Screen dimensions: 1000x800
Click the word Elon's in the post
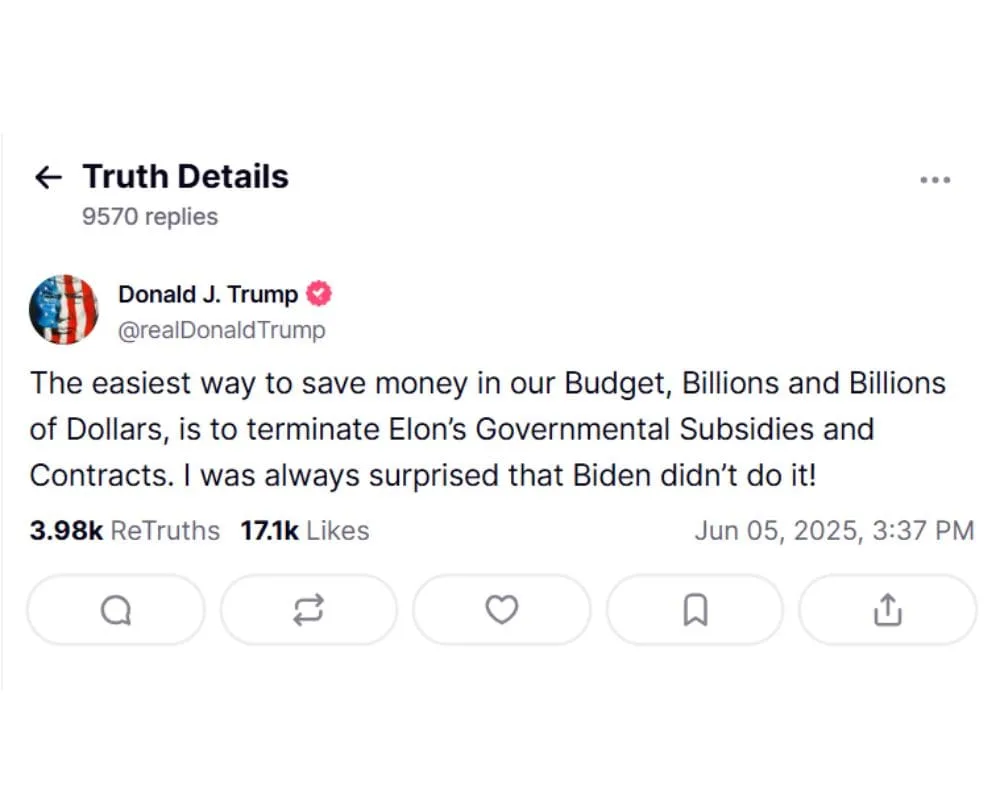(x=427, y=429)
